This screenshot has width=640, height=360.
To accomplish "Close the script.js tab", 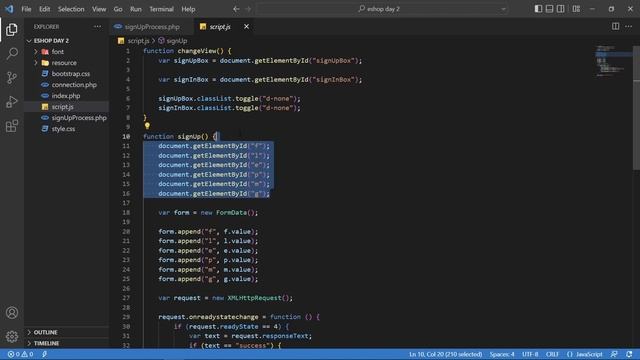I will (x=246, y=27).
